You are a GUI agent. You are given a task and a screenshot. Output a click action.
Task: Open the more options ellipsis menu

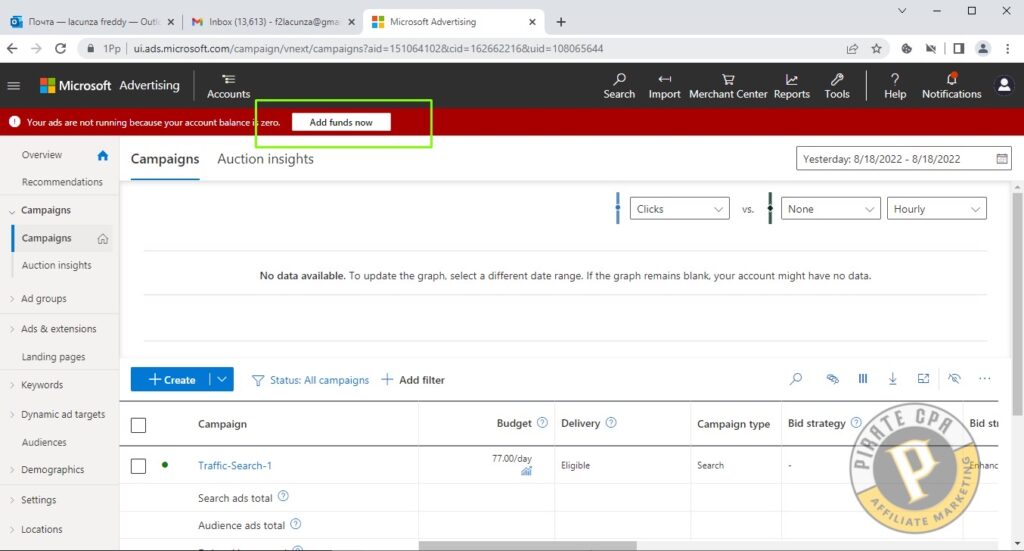tap(984, 379)
